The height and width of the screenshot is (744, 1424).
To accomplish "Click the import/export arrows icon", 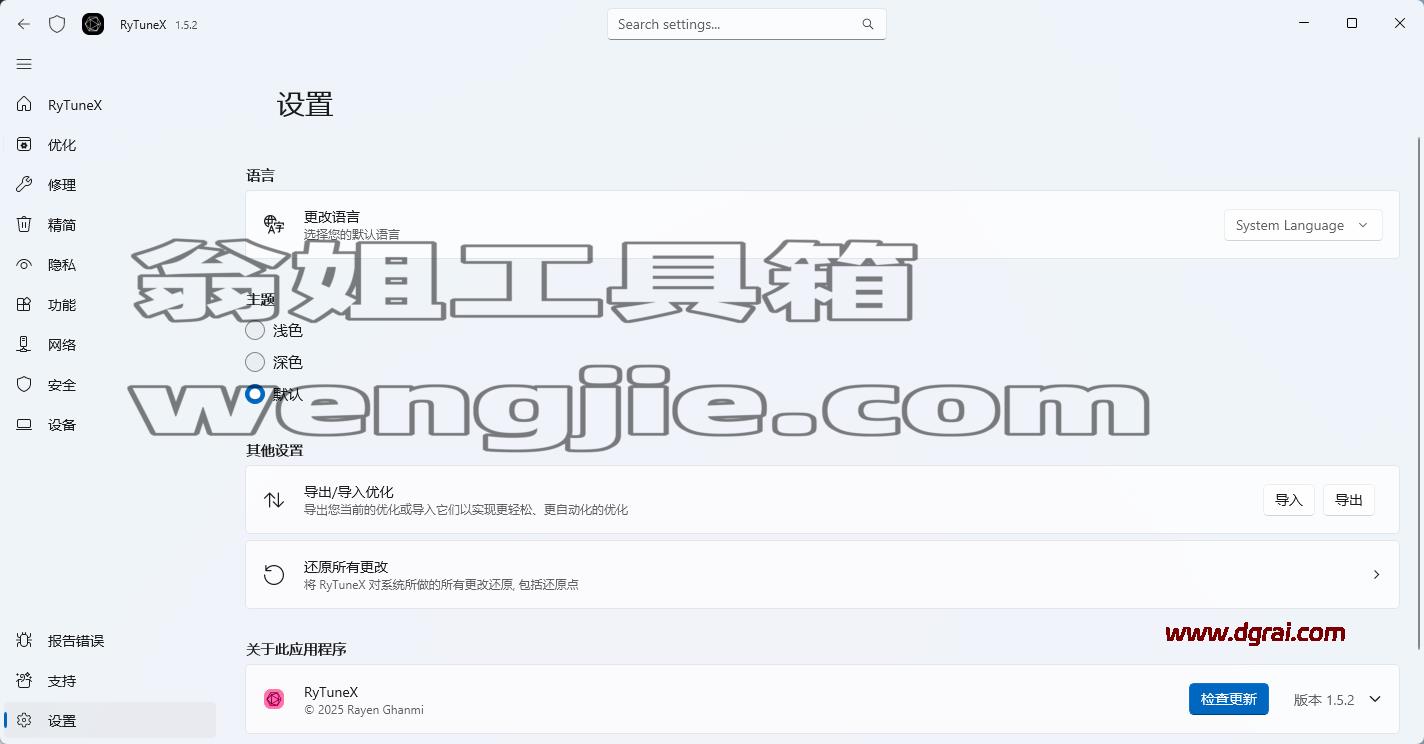I will coord(274,499).
